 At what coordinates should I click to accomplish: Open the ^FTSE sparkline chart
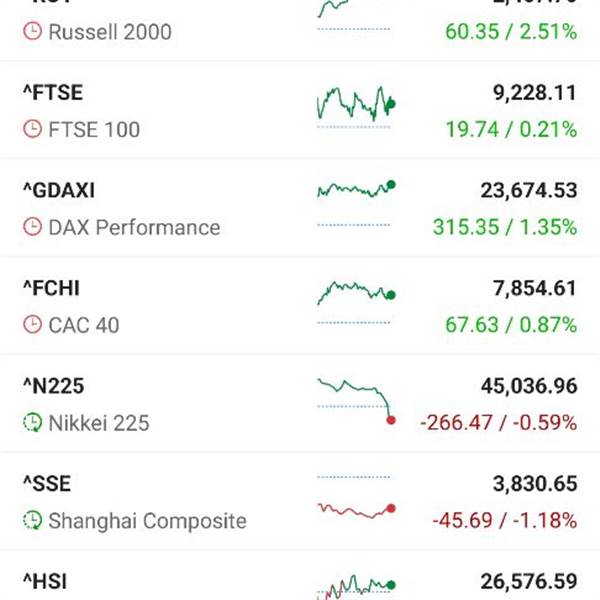click(x=356, y=107)
